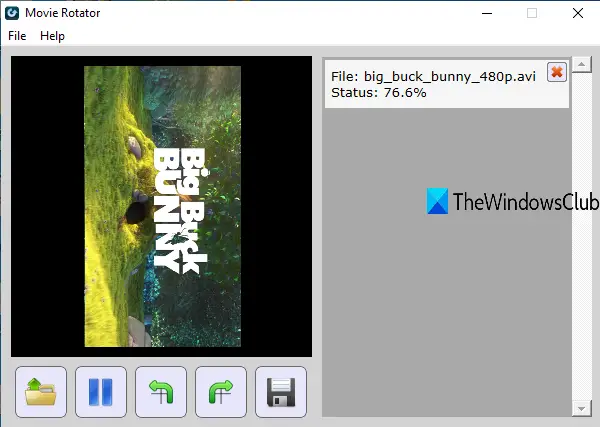The width and height of the screenshot is (600, 427).
Task: Close the Movie Rotator window
Action: (x=578, y=13)
